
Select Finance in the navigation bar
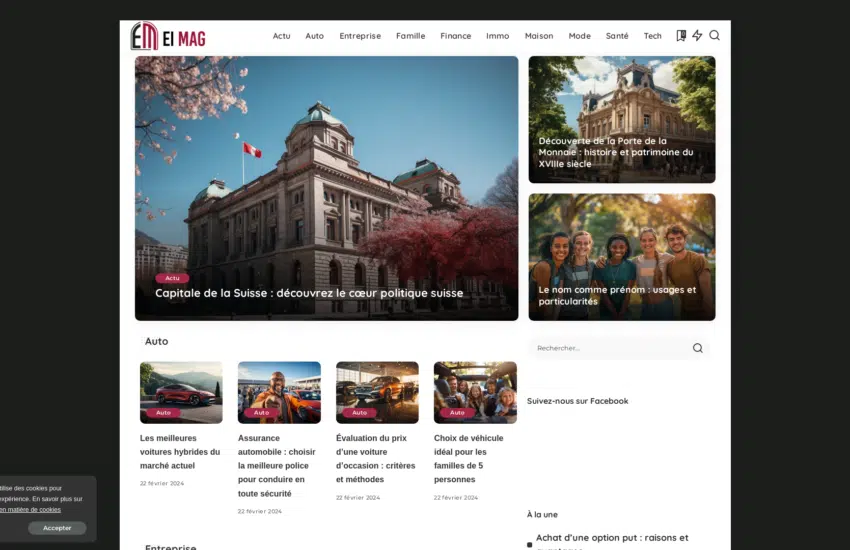pos(455,36)
